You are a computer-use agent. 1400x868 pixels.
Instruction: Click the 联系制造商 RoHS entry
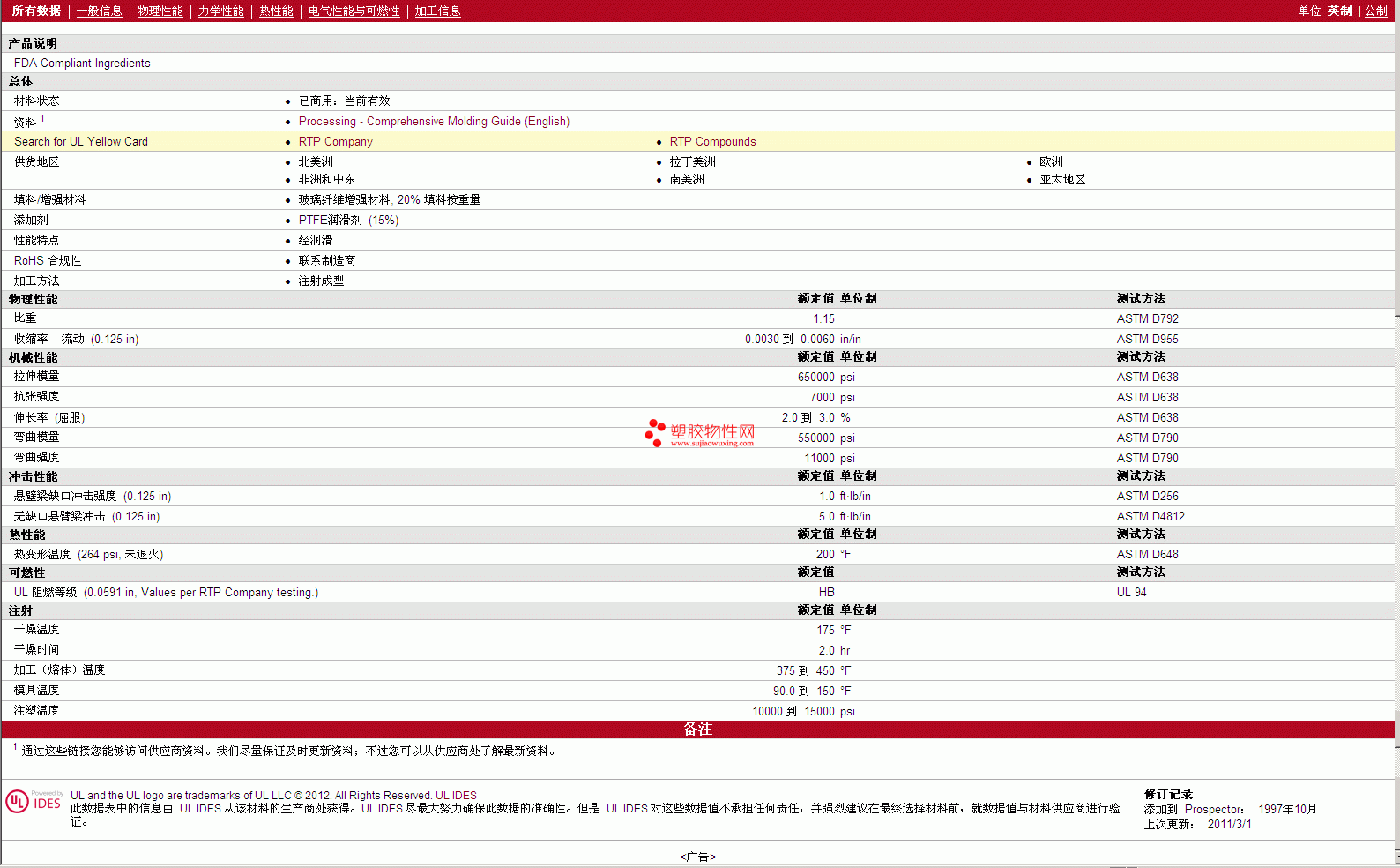point(326,261)
